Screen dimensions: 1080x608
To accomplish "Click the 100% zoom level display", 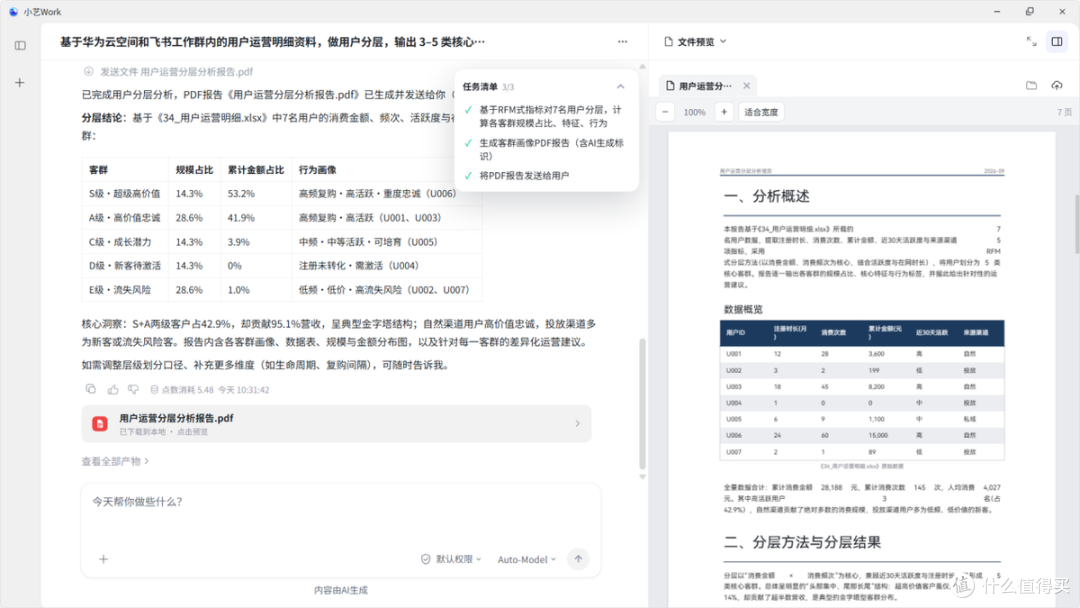I will (694, 112).
